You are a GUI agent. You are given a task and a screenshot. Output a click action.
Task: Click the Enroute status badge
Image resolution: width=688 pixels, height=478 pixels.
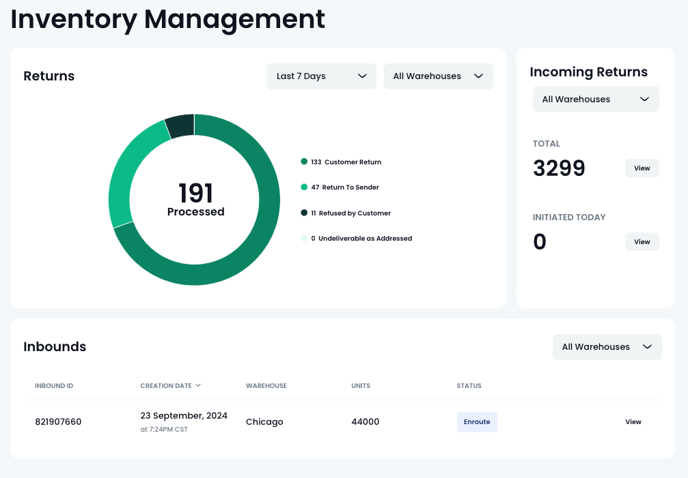pyautogui.click(x=477, y=422)
